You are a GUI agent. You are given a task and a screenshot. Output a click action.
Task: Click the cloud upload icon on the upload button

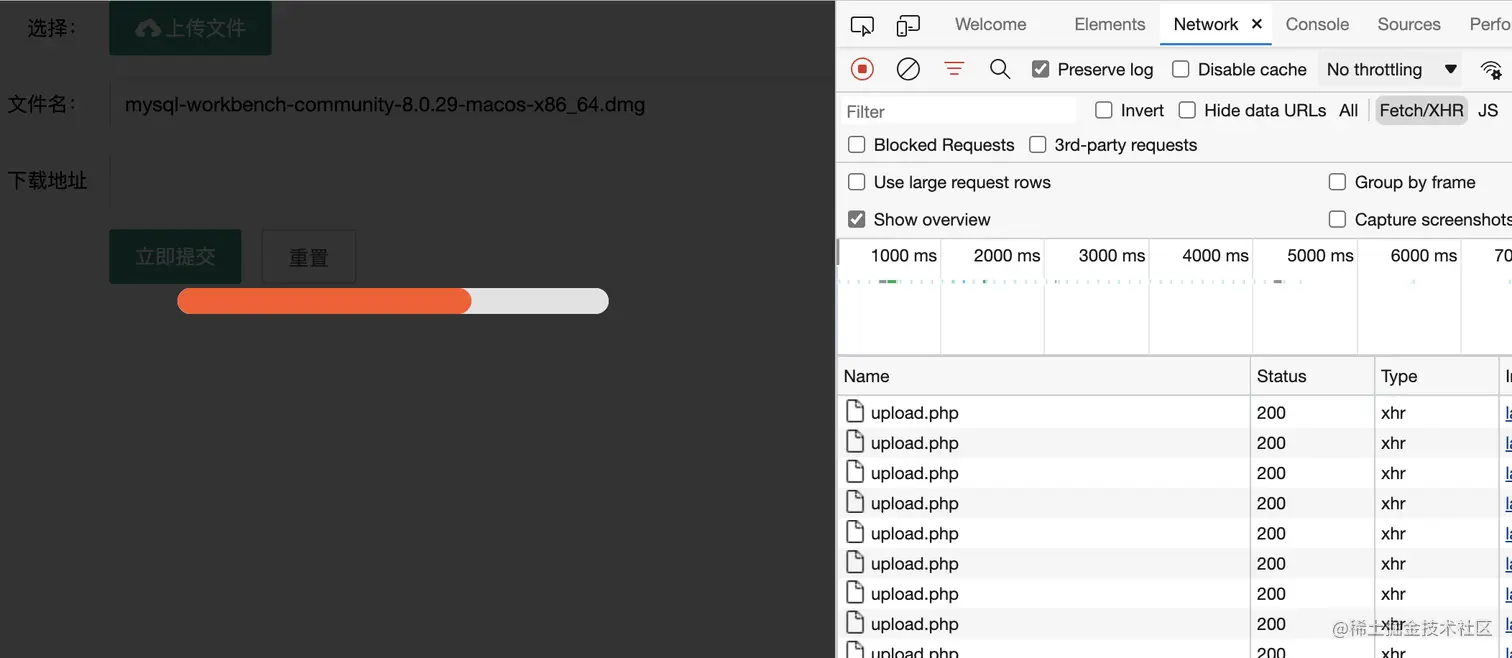pyautogui.click(x=148, y=29)
